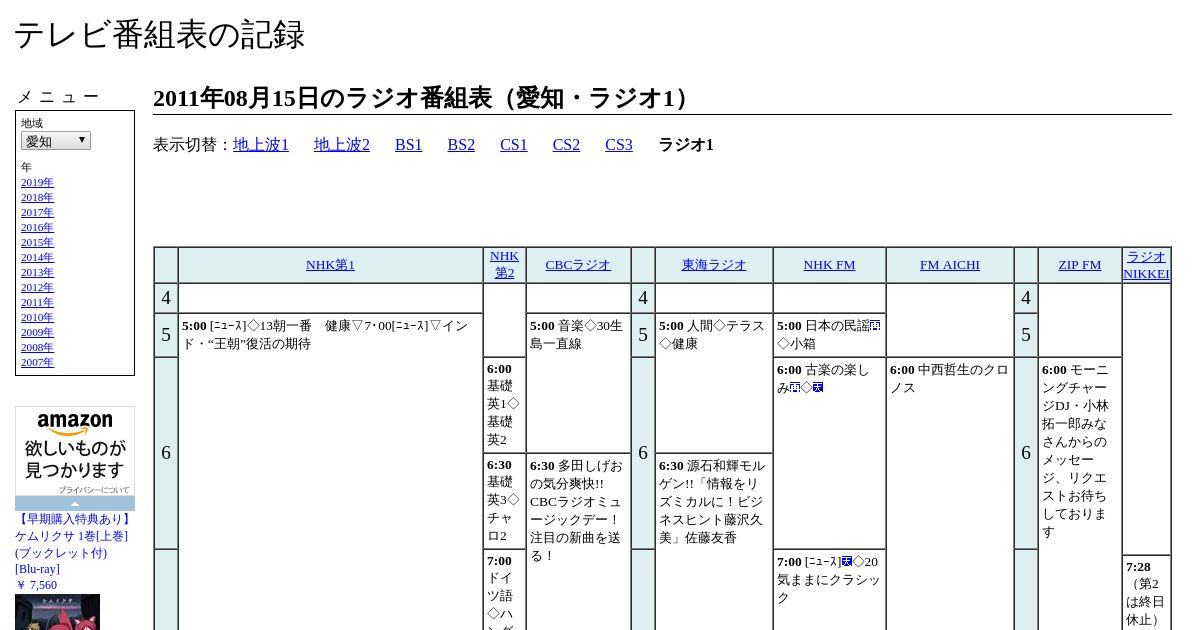Select the 6:30 基礎英3 チャロ2 program
The height and width of the screenshot is (630, 1200).
tap(505, 500)
